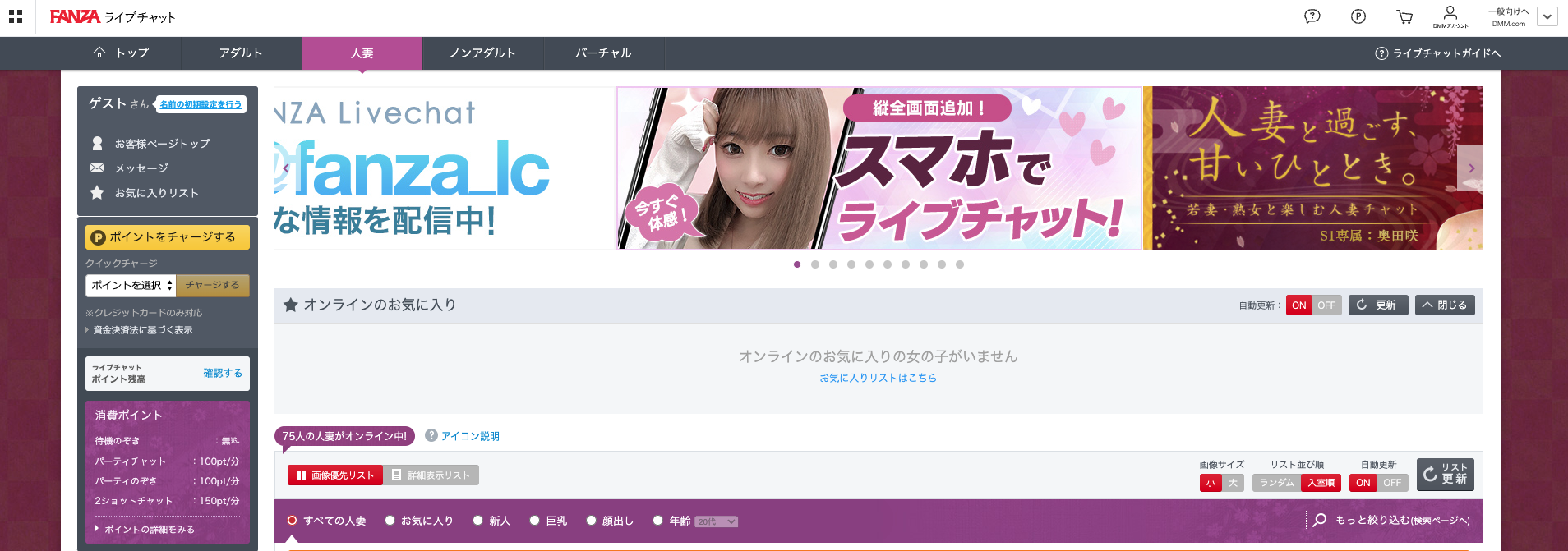Open the DMMアカウント user icon
The height and width of the screenshot is (551, 1568).
(1450, 16)
